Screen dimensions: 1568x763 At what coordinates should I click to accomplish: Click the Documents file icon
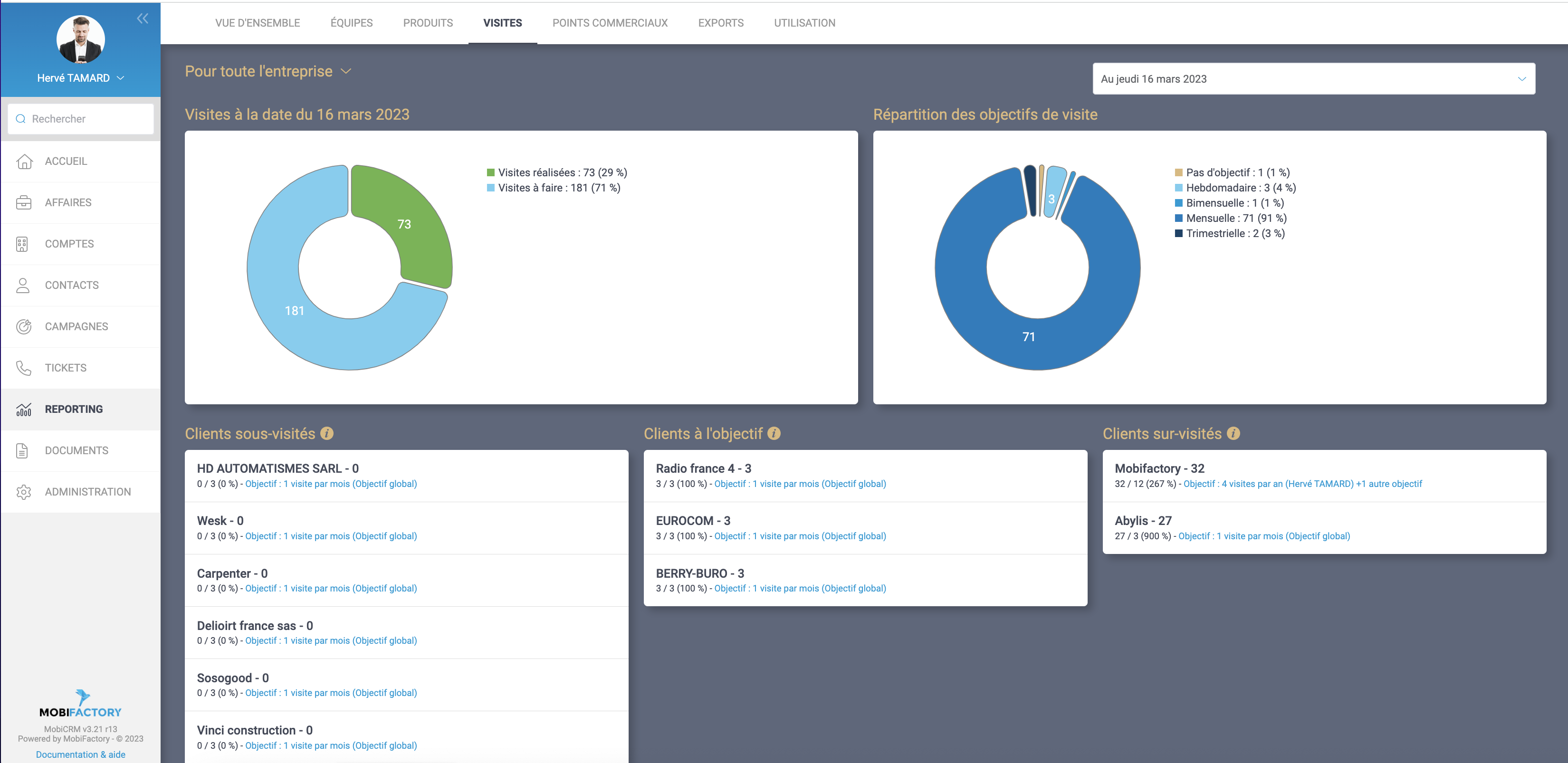coord(22,451)
